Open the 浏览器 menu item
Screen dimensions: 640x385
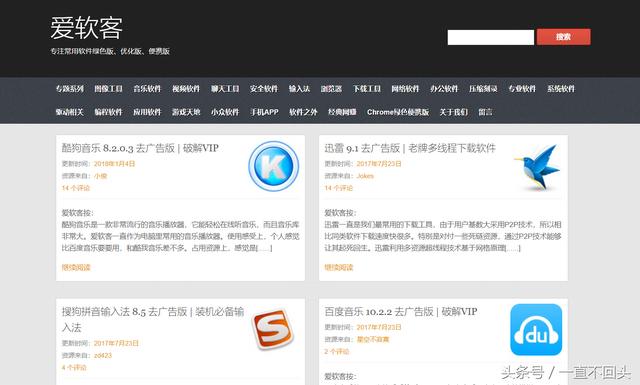coord(331,89)
